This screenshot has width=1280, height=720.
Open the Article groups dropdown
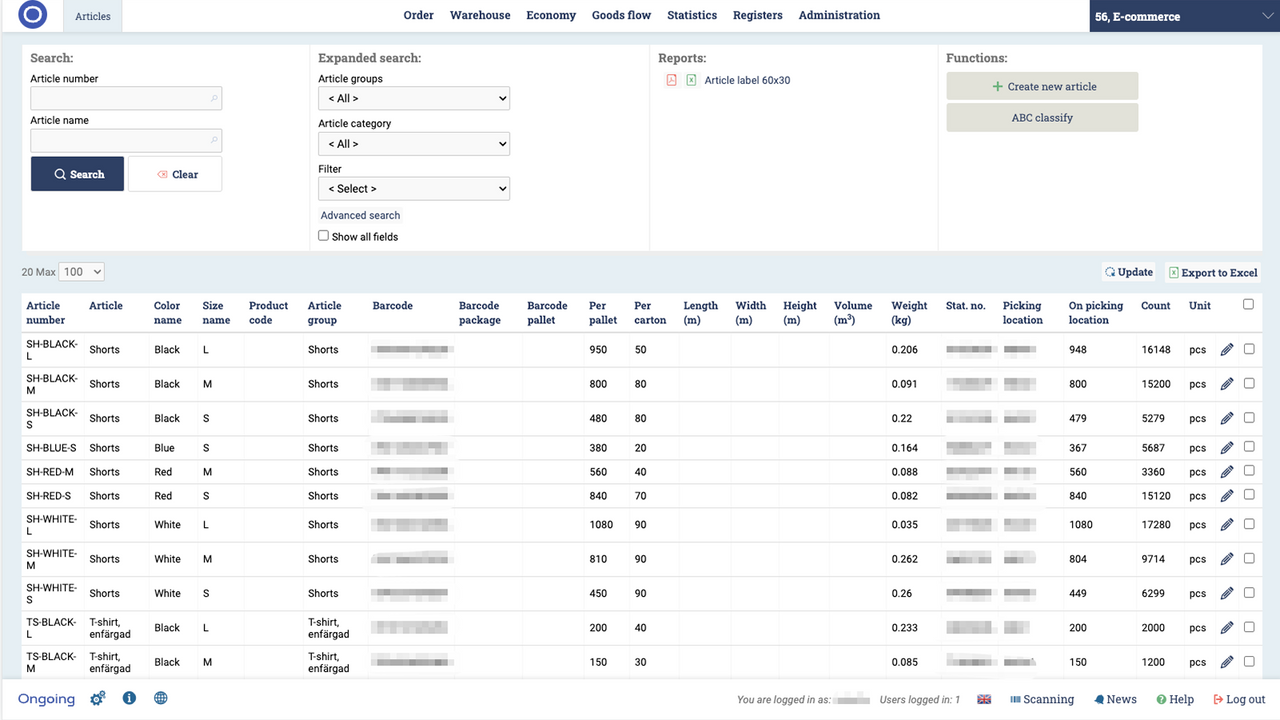[414, 98]
